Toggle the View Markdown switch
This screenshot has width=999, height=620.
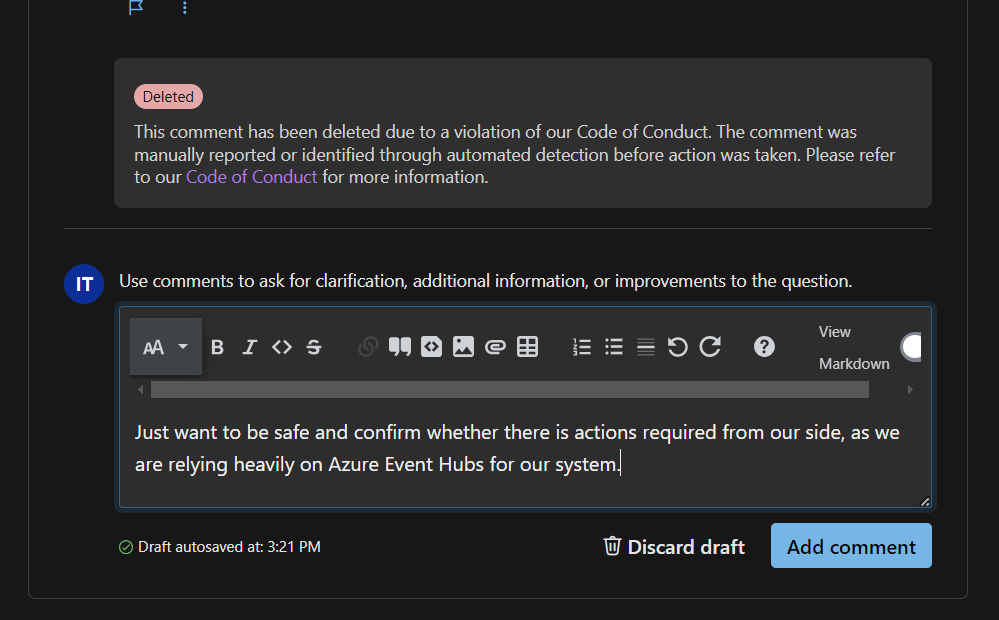point(912,347)
